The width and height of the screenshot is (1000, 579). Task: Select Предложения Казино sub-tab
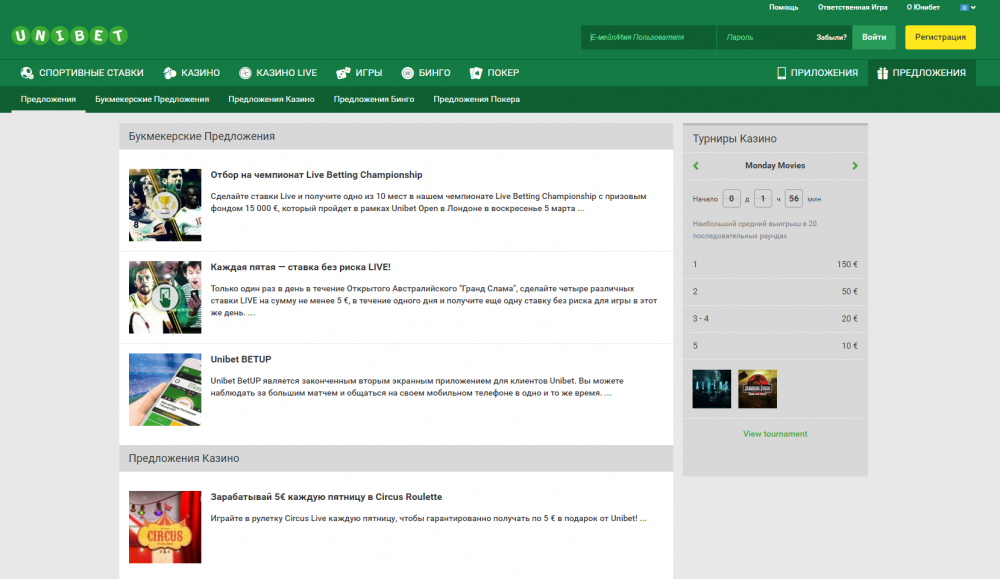pos(271,99)
